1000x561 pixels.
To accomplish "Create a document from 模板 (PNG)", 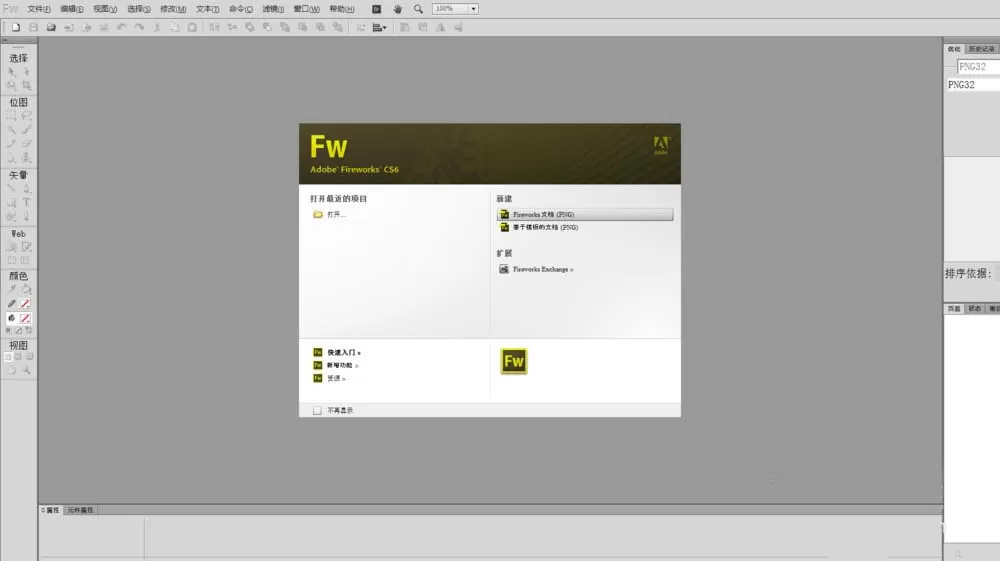I will click(539, 227).
